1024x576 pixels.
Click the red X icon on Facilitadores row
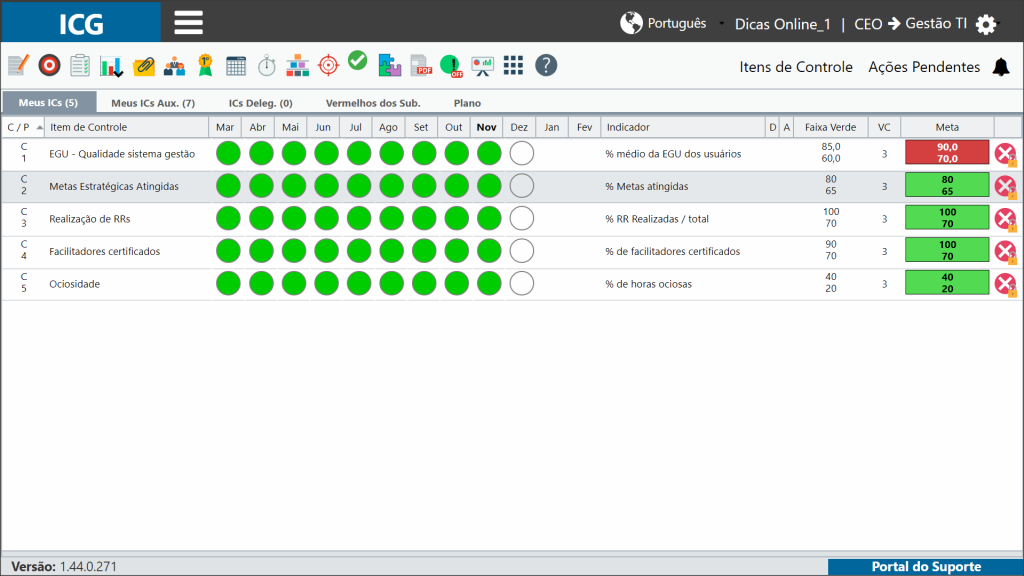(x=1005, y=251)
